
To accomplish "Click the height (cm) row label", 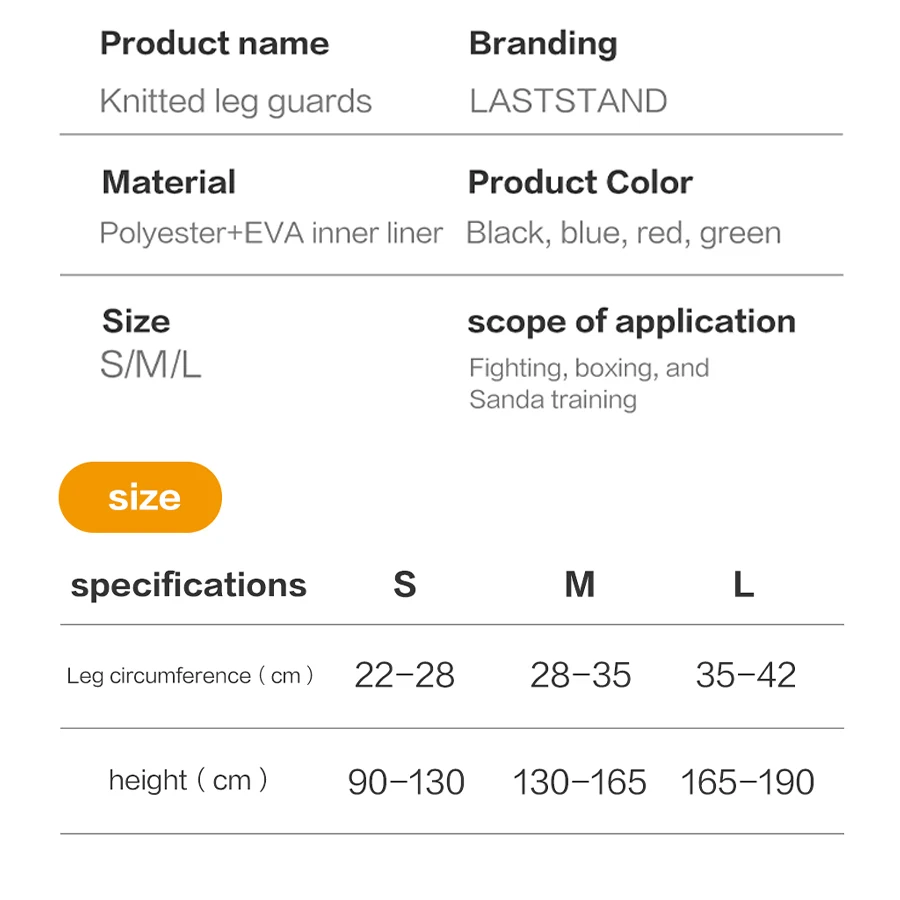I will click(x=188, y=780).
